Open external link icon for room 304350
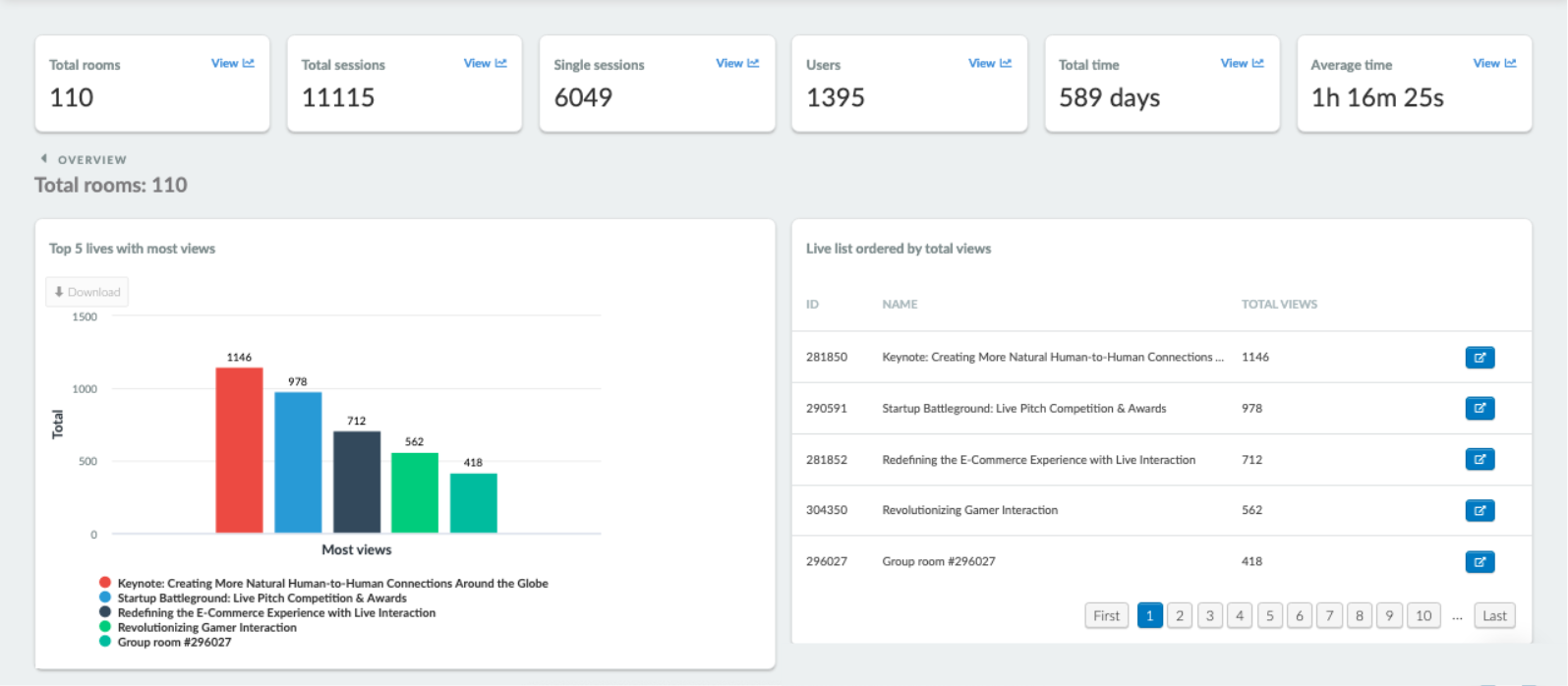Screen dimensions: 1568x686 1480,511
